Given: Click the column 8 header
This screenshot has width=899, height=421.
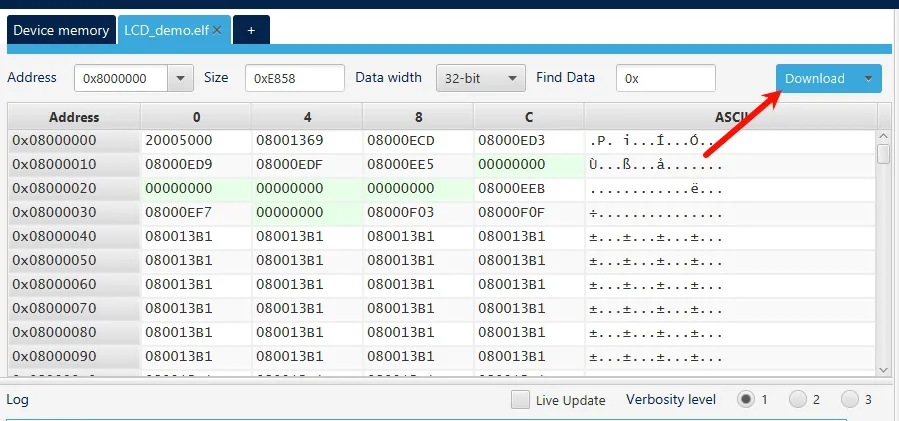Looking at the screenshot, I should pyautogui.click(x=419, y=117).
